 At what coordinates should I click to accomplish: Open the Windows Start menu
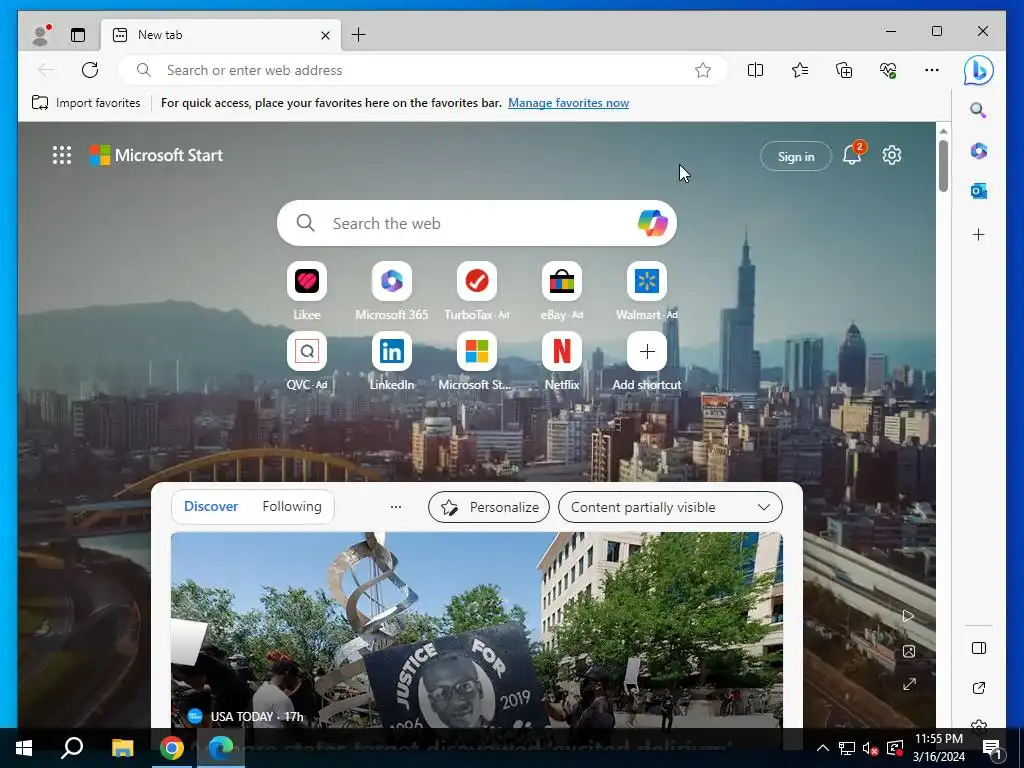[x=24, y=748]
